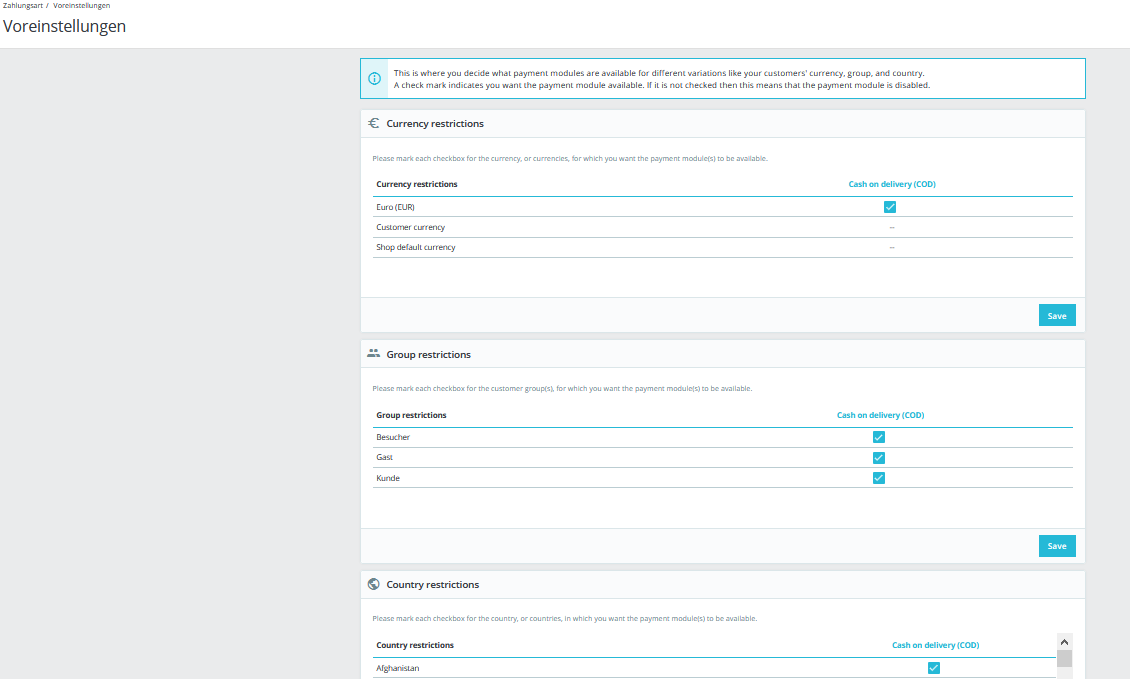The image size is (1130, 679).
Task: Click the Currency restrictions column header
Action: point(417,184)
